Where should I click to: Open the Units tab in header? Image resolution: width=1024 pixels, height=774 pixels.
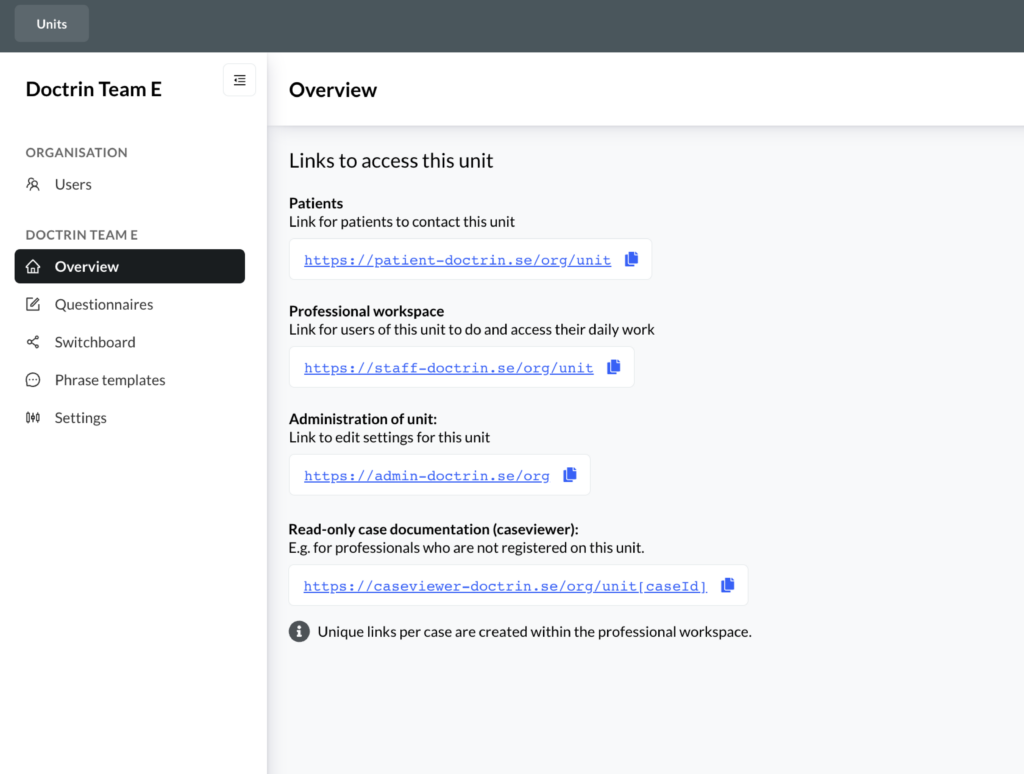pyautogui.click(x=52, y=24)
